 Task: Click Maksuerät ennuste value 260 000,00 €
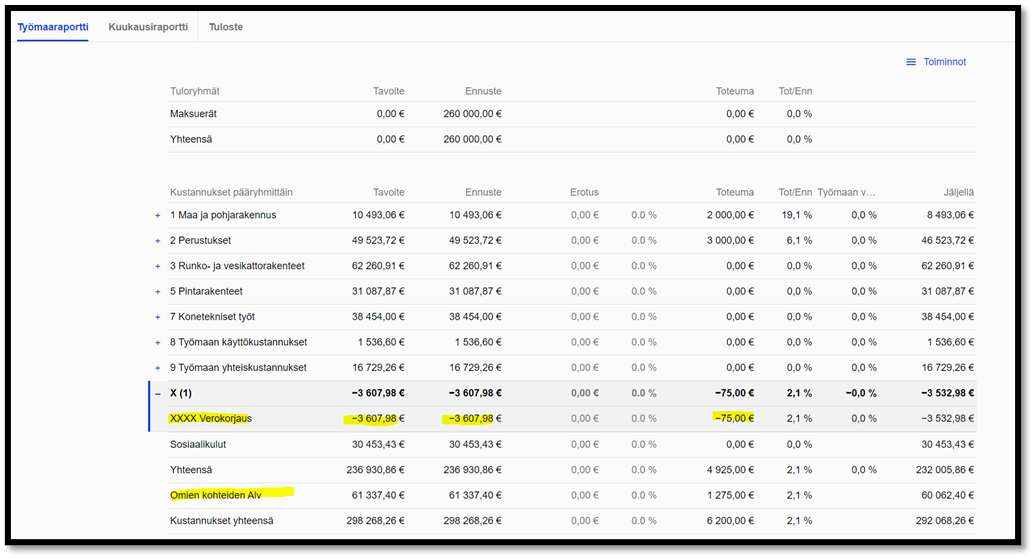[472, 113]
